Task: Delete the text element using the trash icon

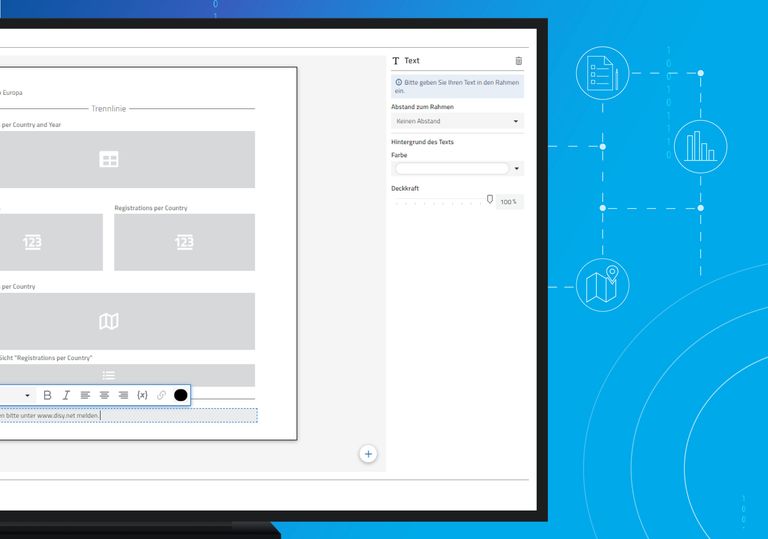Action: point(518,61)
